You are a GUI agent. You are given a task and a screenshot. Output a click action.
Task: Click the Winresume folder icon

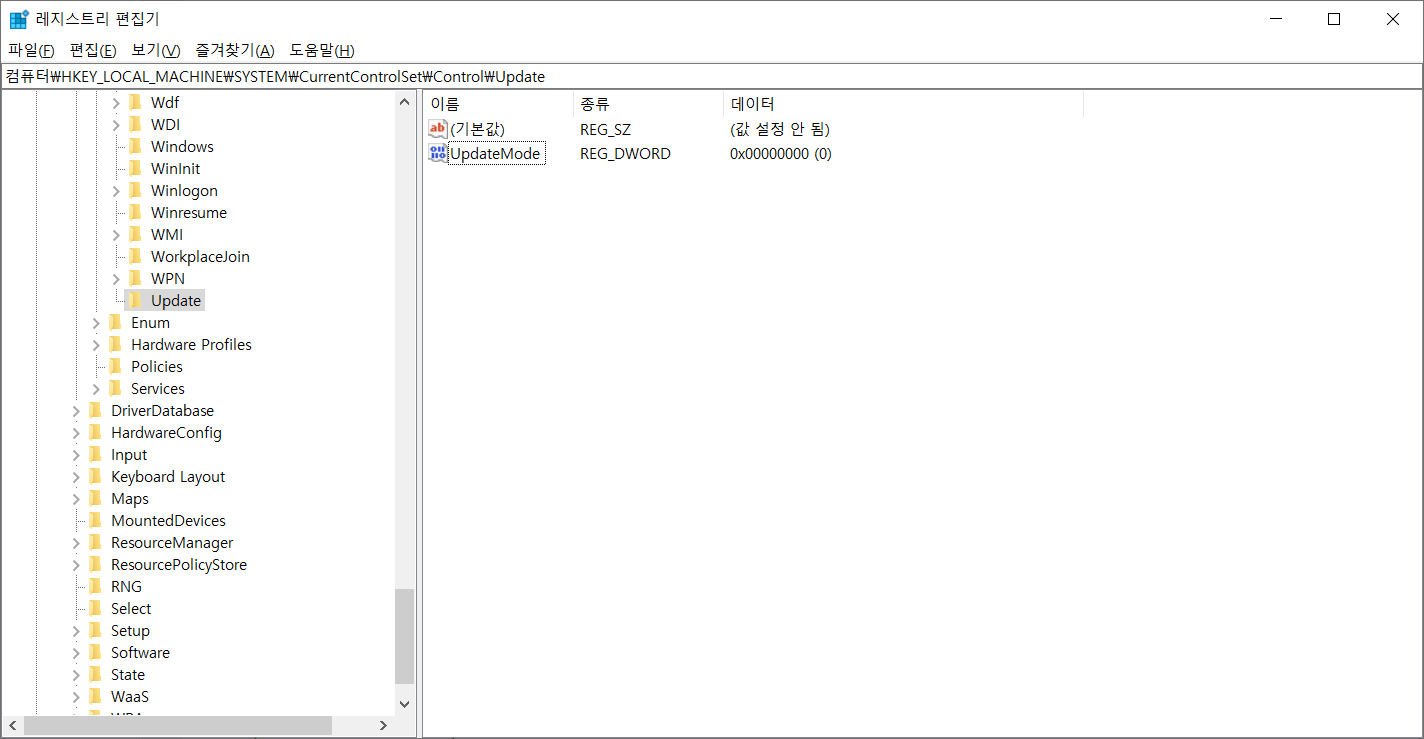tap(135, 212)
